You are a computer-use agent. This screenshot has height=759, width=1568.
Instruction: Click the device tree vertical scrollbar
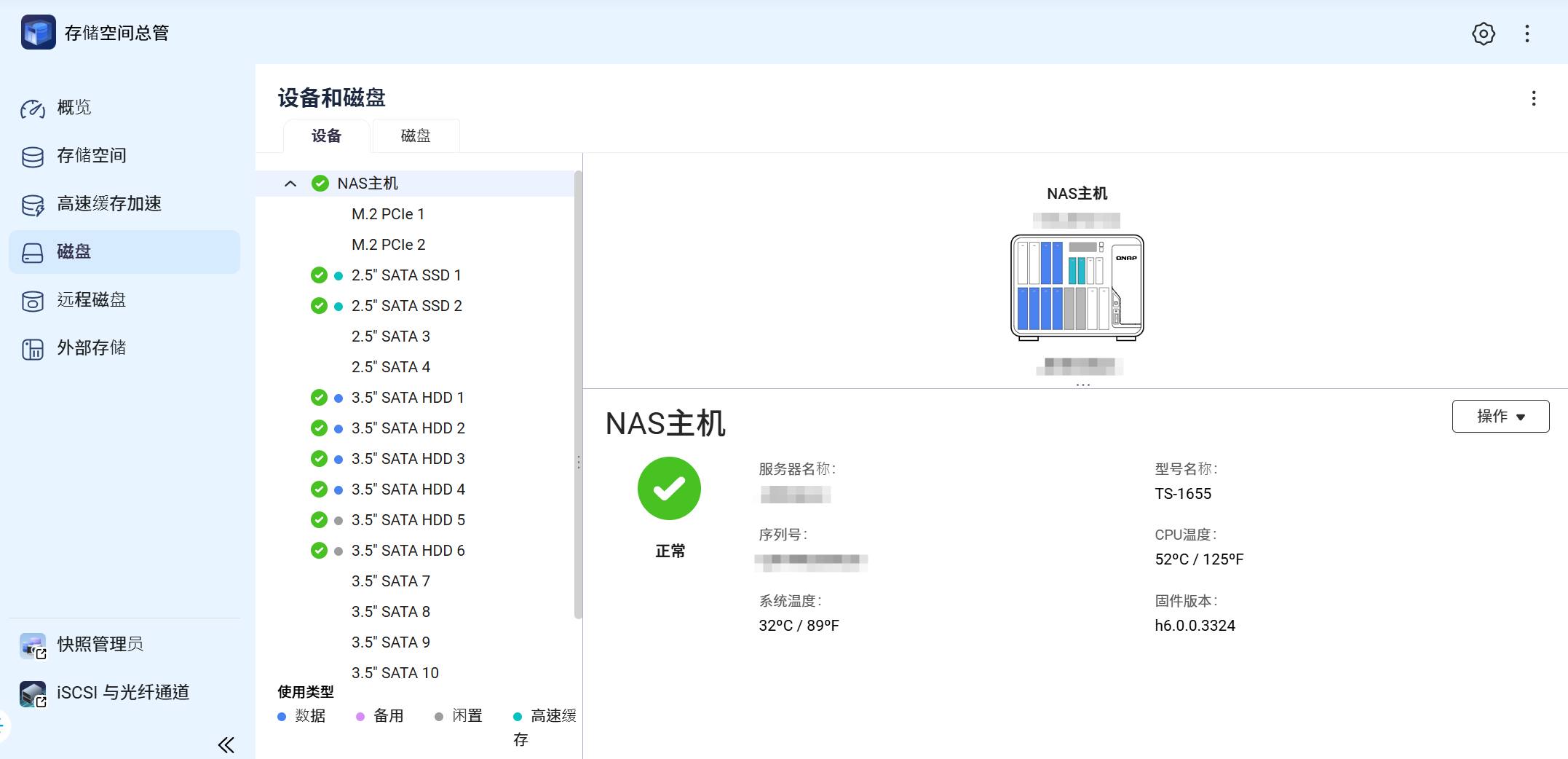click(x=578, y=393)
